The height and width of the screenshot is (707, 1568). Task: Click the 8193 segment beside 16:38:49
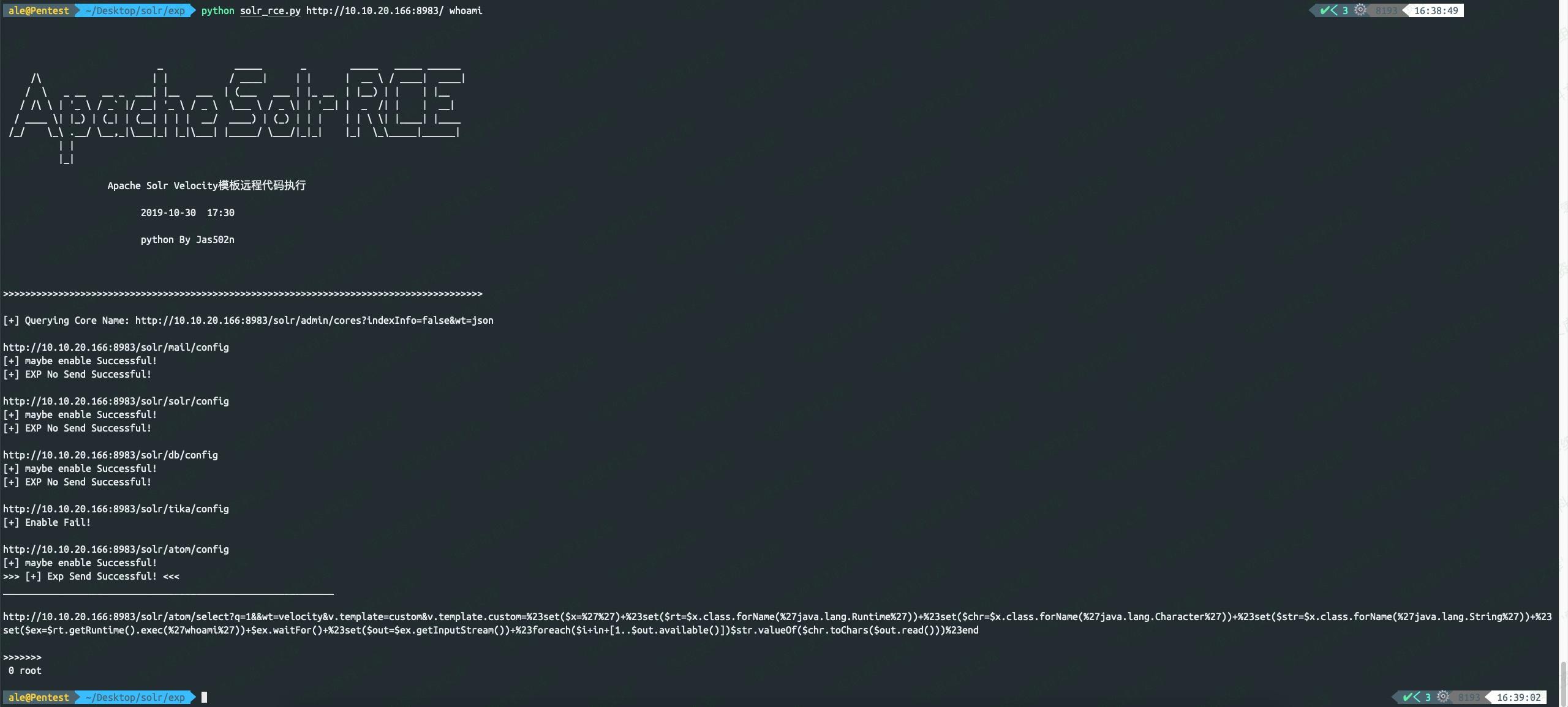click(x=1386, y=10)
